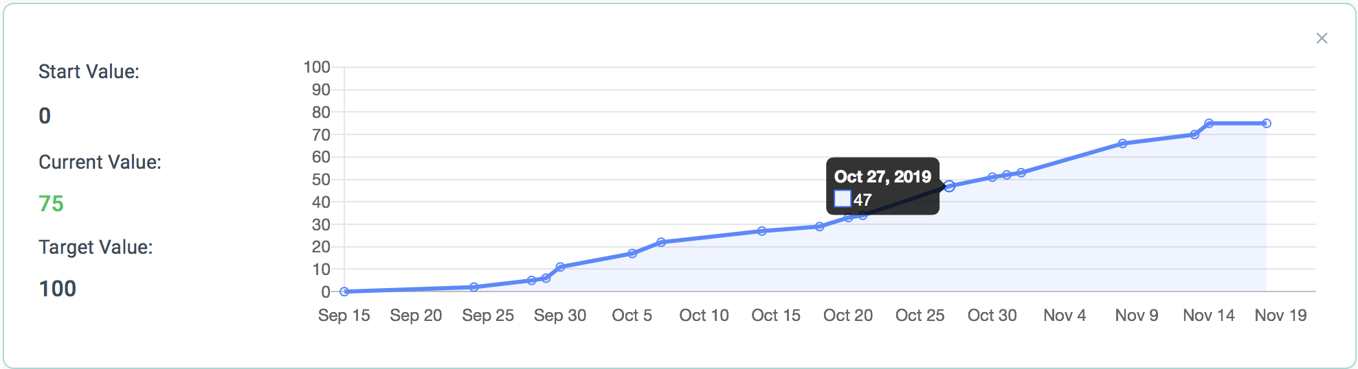Click the Start Value label

click(x=89, y=72)
